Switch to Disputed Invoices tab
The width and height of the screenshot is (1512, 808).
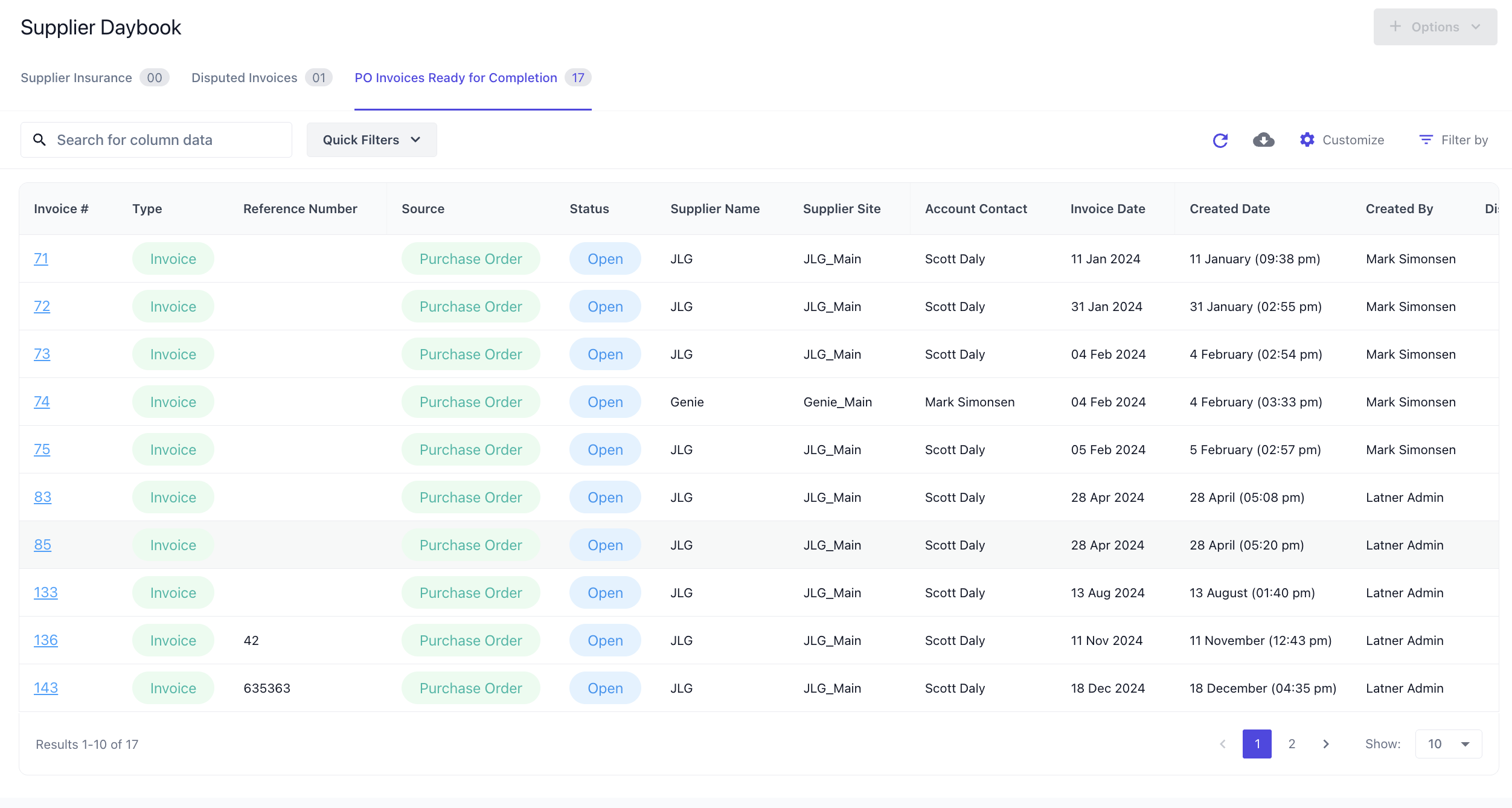tap(244, 78)
